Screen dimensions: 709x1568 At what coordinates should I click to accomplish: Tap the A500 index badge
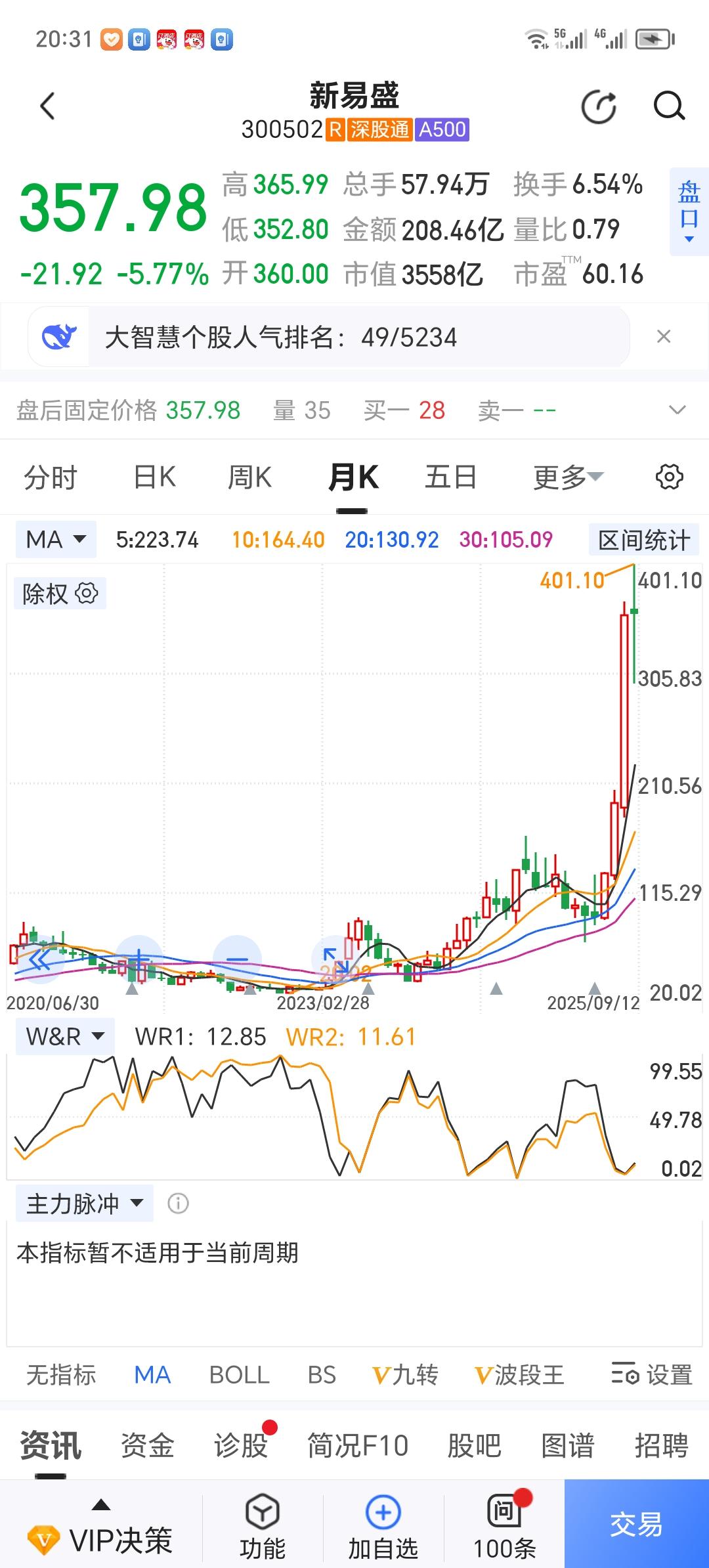(442, 129)
